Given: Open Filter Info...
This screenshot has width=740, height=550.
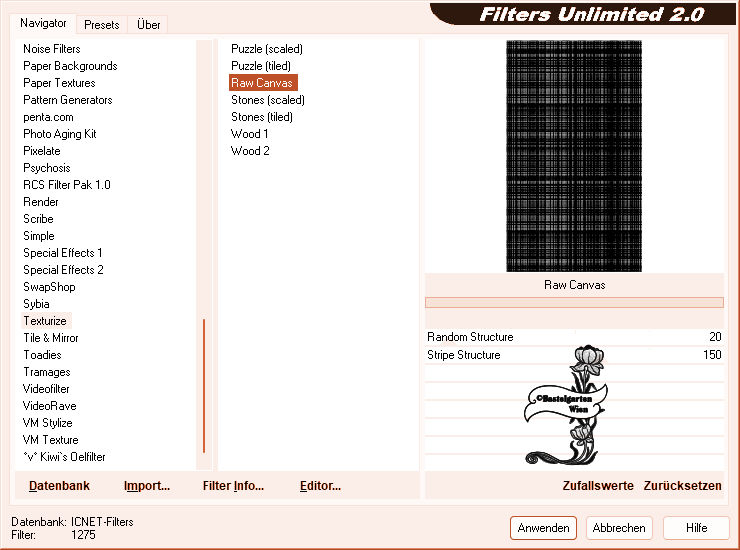Looking at the screenshot, I should [x=233, y=486].
